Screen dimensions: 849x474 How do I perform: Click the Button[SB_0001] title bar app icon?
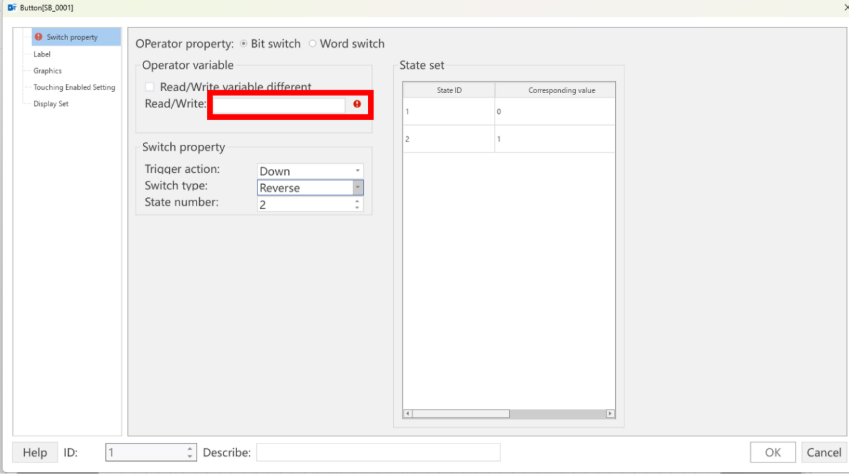pyautogui.click(x=12, y=8)
